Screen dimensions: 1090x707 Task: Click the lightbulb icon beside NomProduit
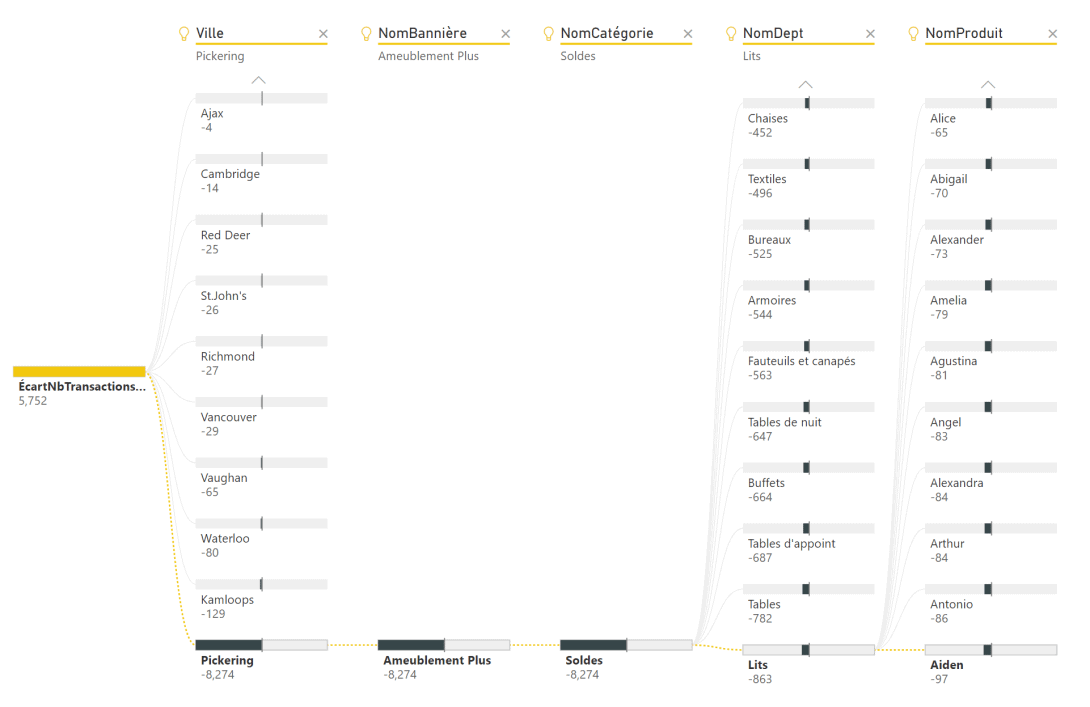point(913,33)
